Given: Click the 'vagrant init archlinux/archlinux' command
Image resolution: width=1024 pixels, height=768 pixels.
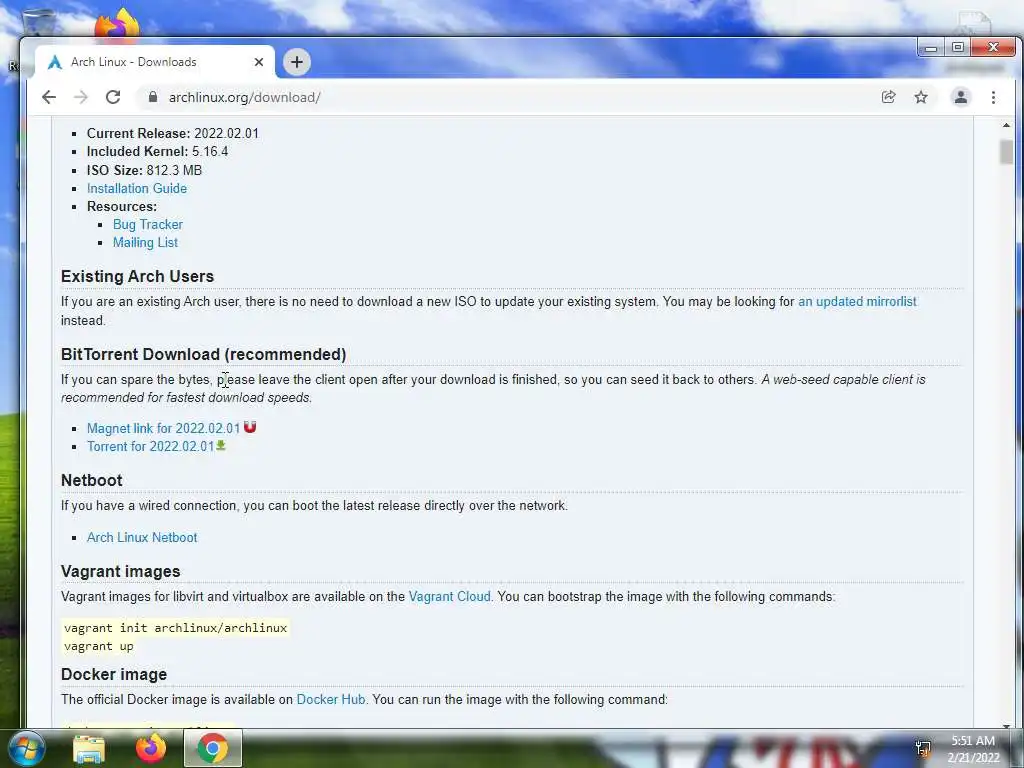Looking at the screenshot, I should pyautogui.click(x=175, y=628).
